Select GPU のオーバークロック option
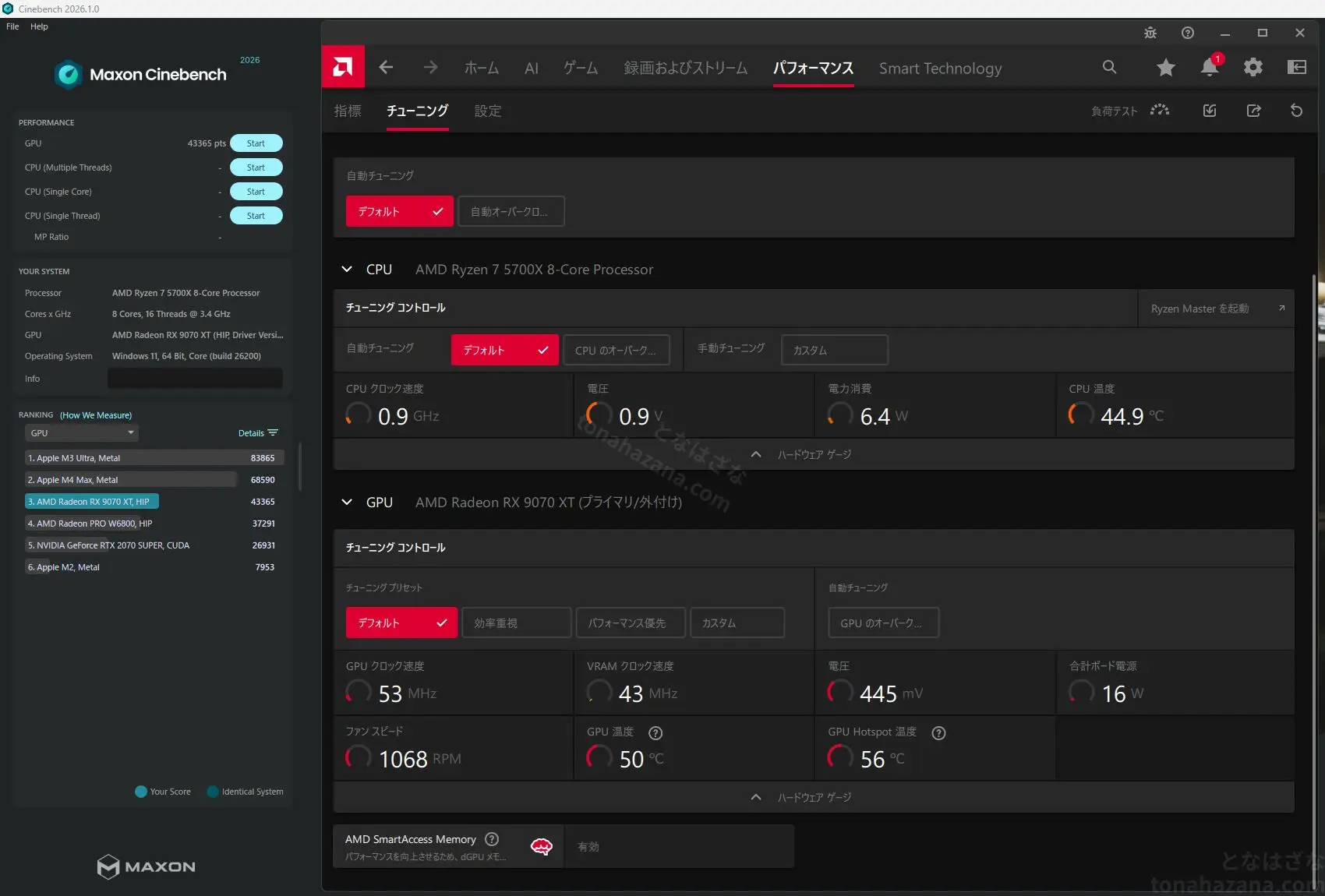 pyautogui.click(x=884, y=623)
